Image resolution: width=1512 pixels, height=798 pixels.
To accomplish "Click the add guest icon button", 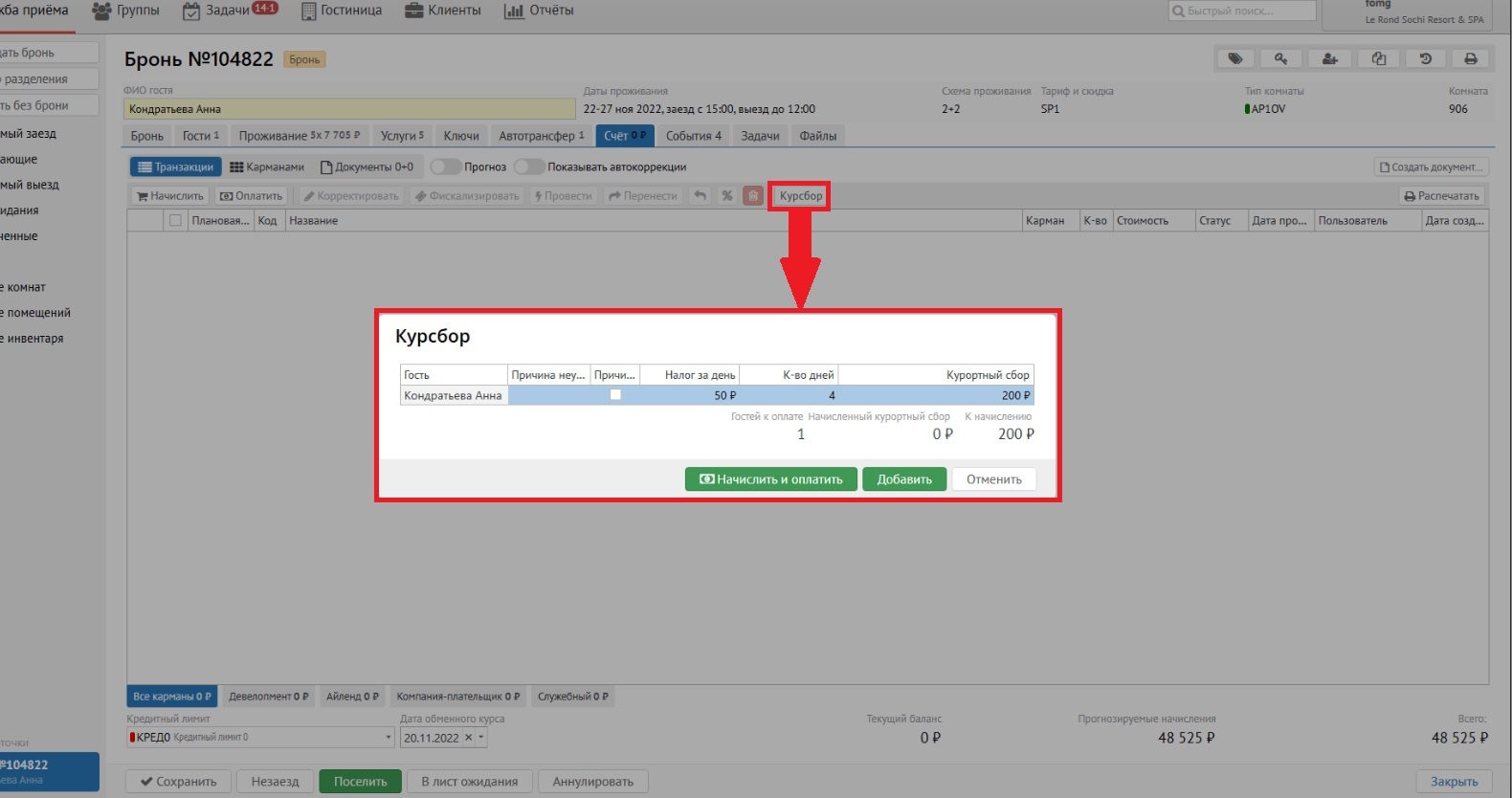I will (1329, 59).
